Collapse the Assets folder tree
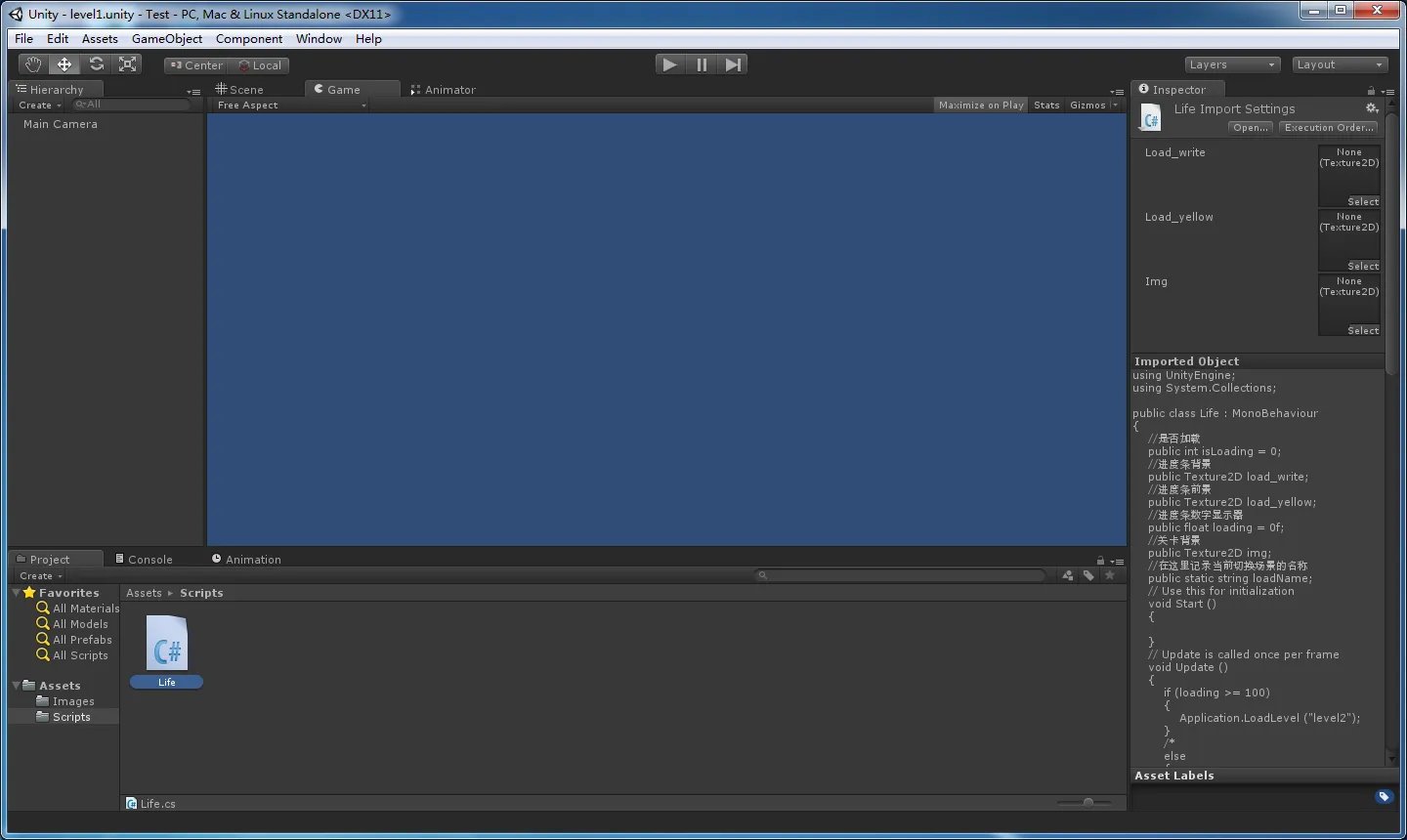Screen dimensions: 1407x840 pyautogui.click(x=17, y=686)
